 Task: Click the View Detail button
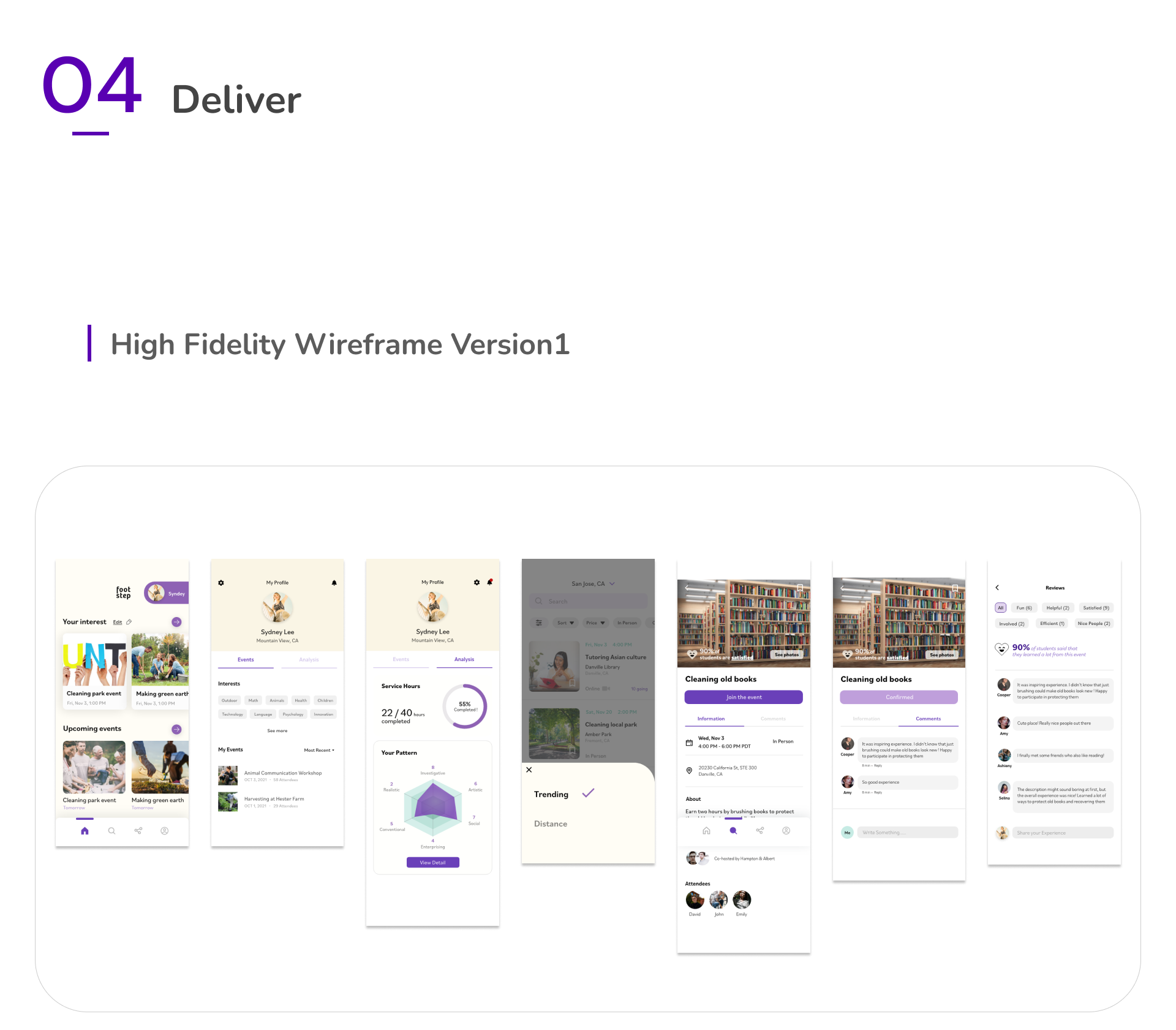[x=432, y=862]
